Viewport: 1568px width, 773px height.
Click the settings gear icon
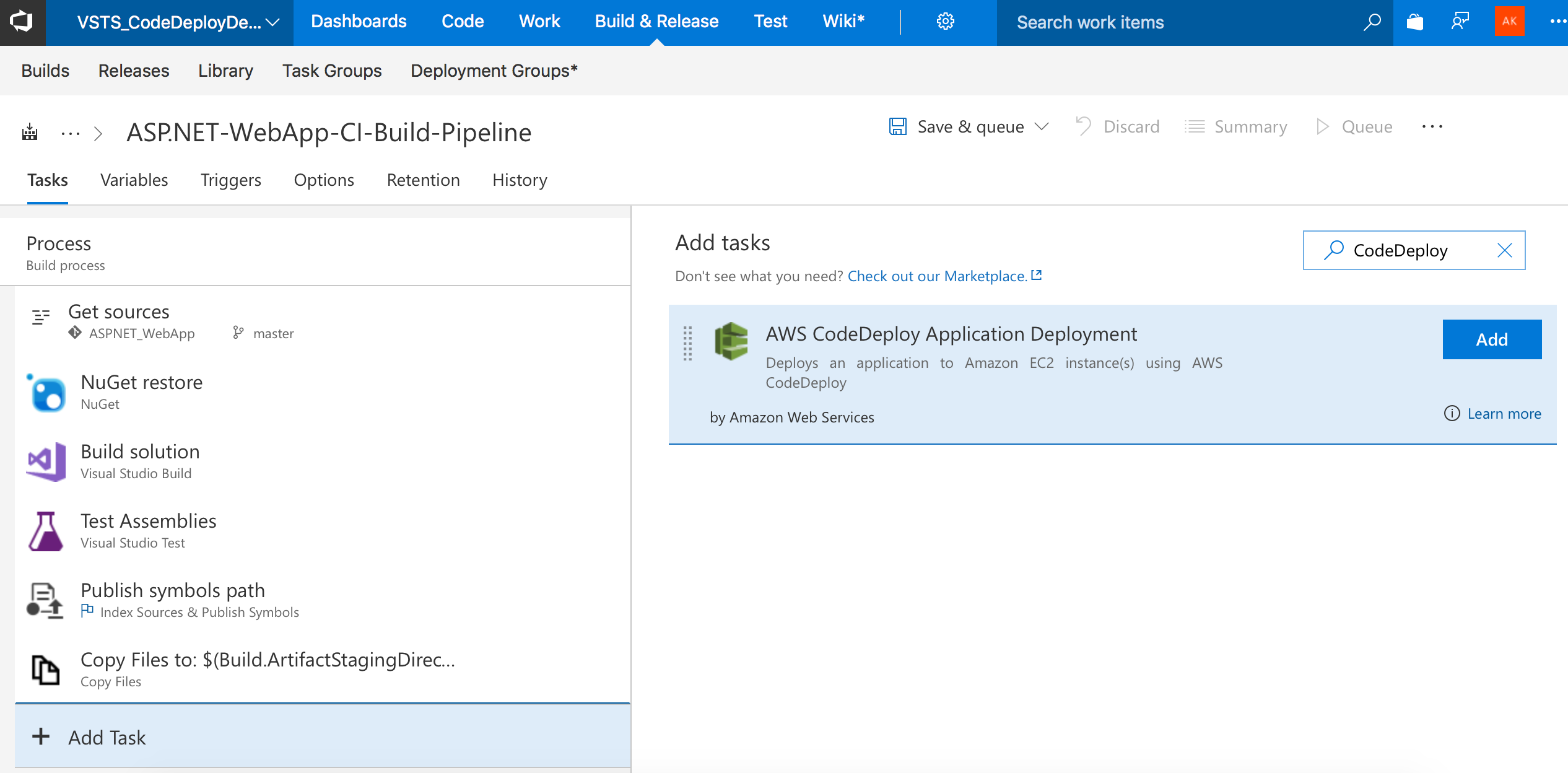945,22
